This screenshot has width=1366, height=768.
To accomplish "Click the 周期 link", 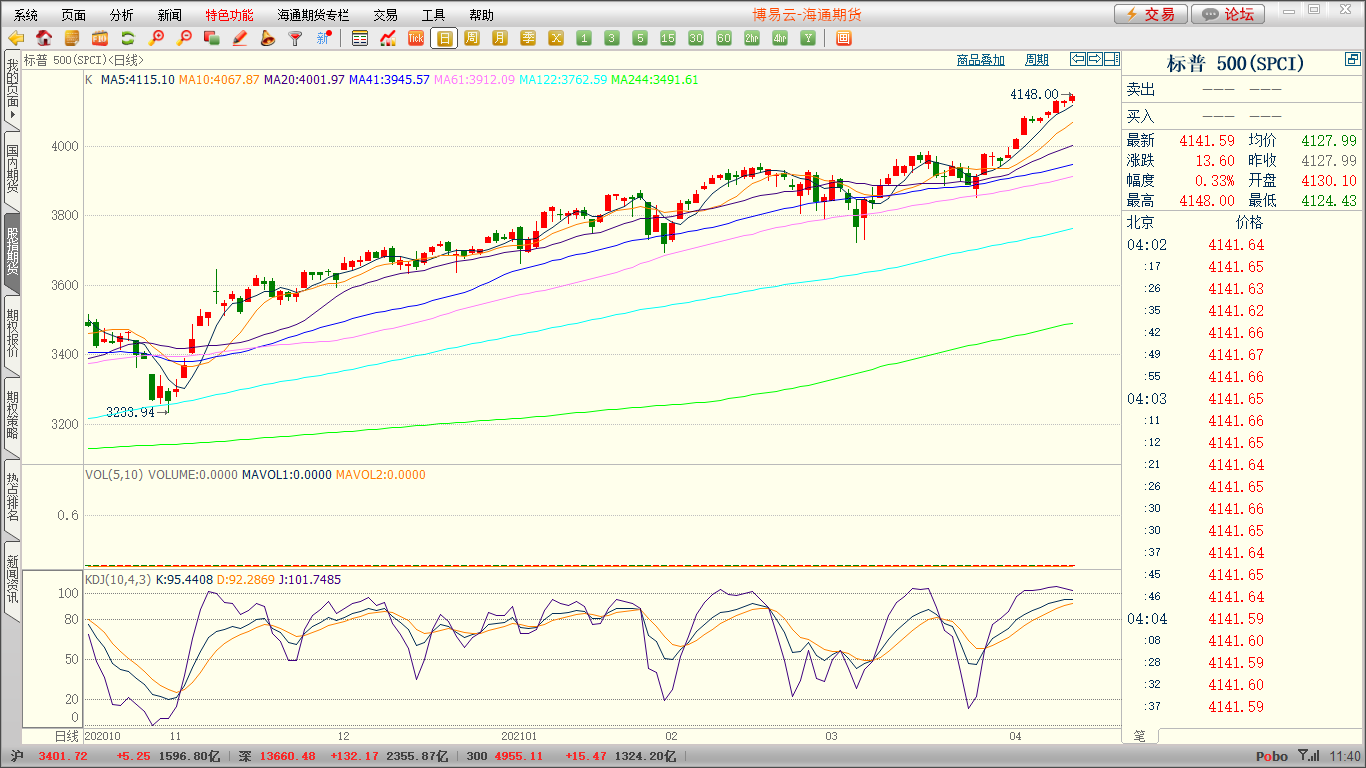I will tap(1037, 60).
